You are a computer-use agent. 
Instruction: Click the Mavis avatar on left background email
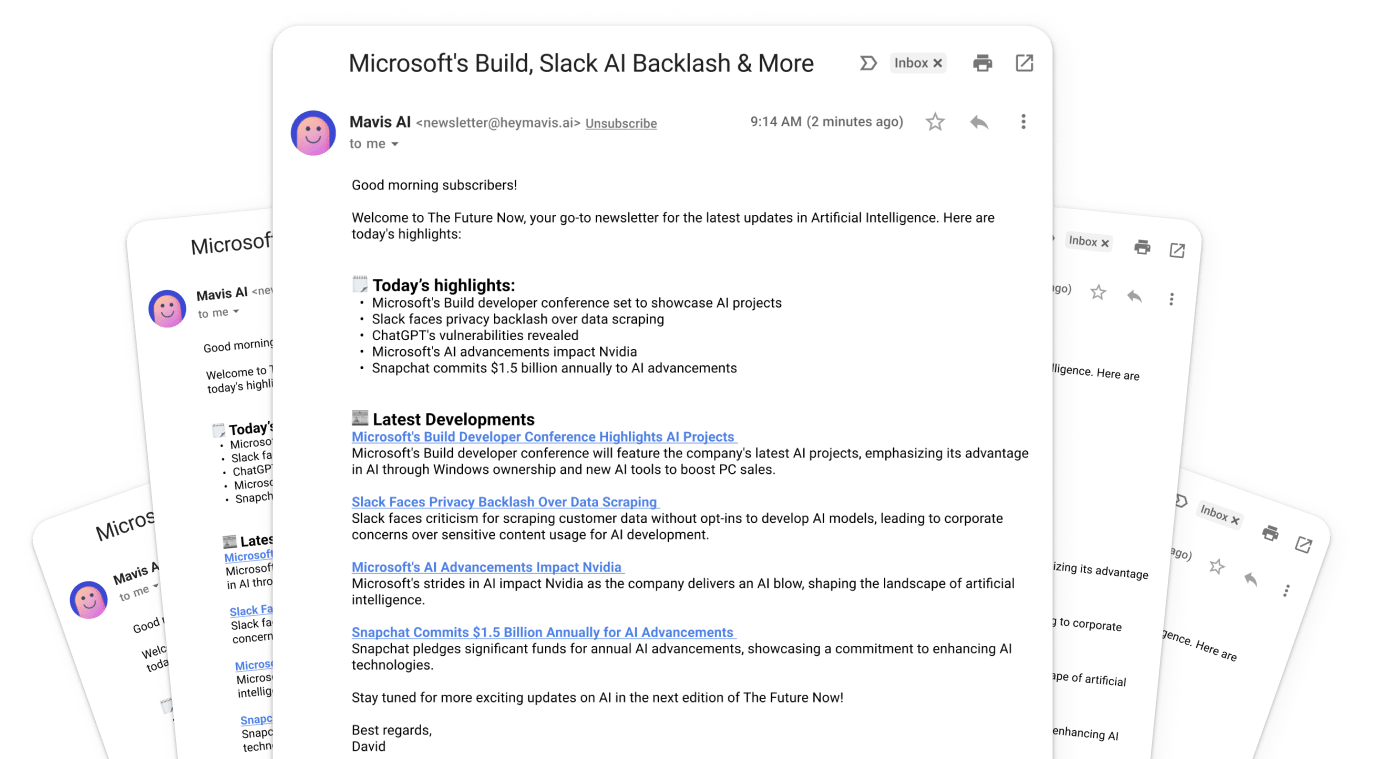167,309
